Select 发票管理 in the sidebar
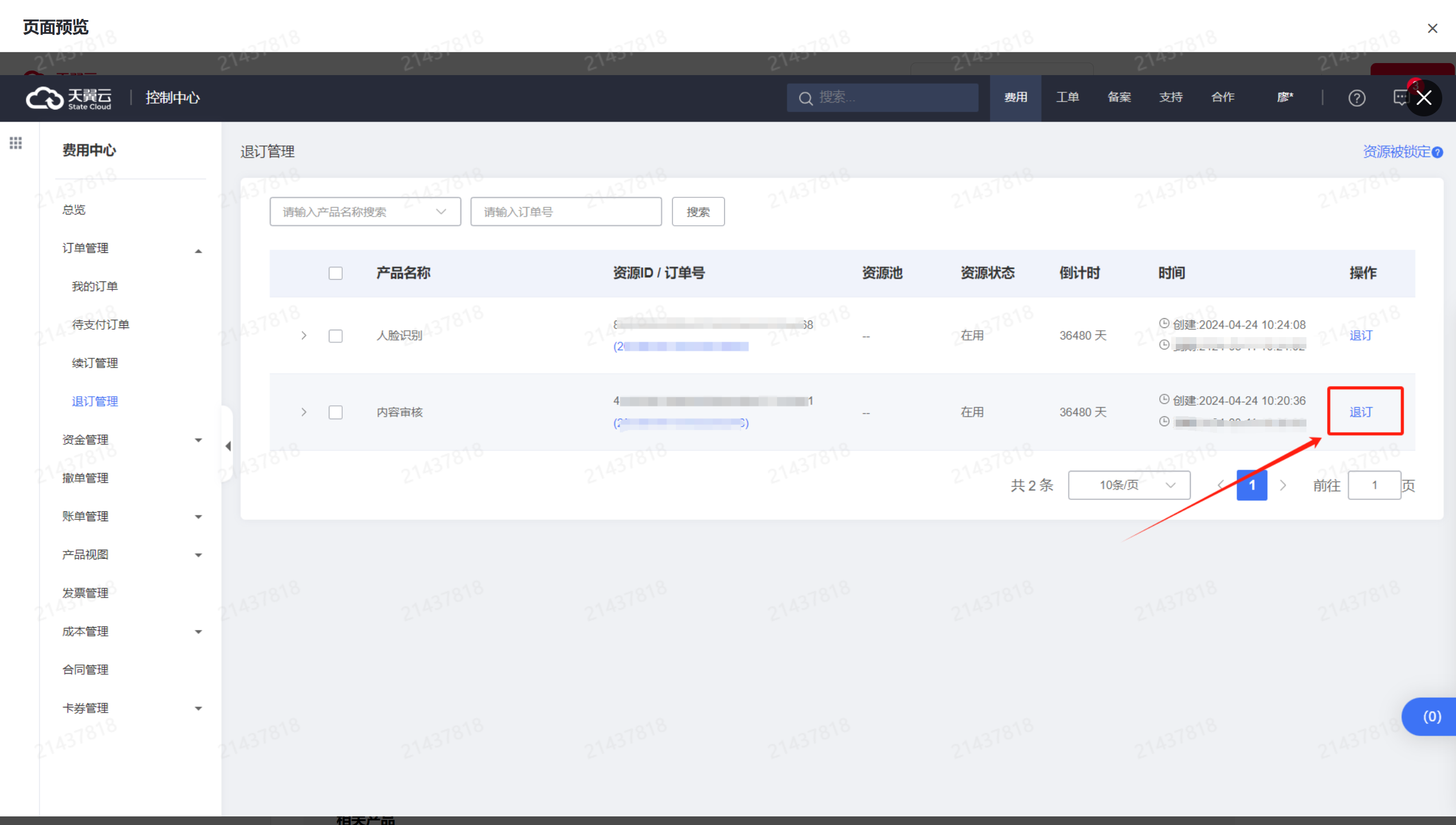 click(85, 593)
